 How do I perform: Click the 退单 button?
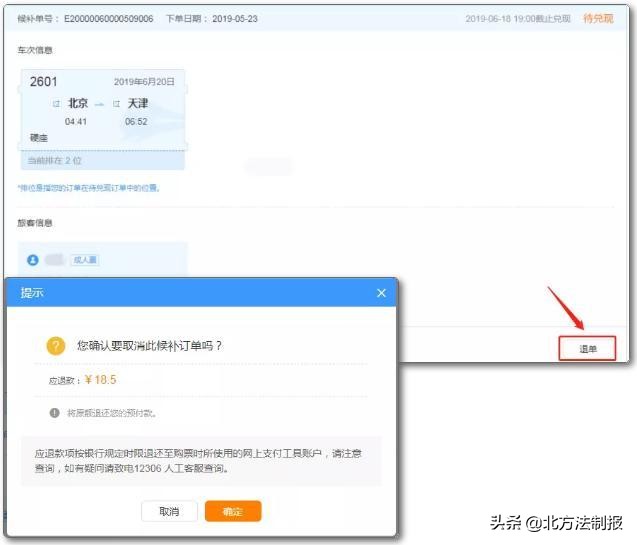point(587,348)
